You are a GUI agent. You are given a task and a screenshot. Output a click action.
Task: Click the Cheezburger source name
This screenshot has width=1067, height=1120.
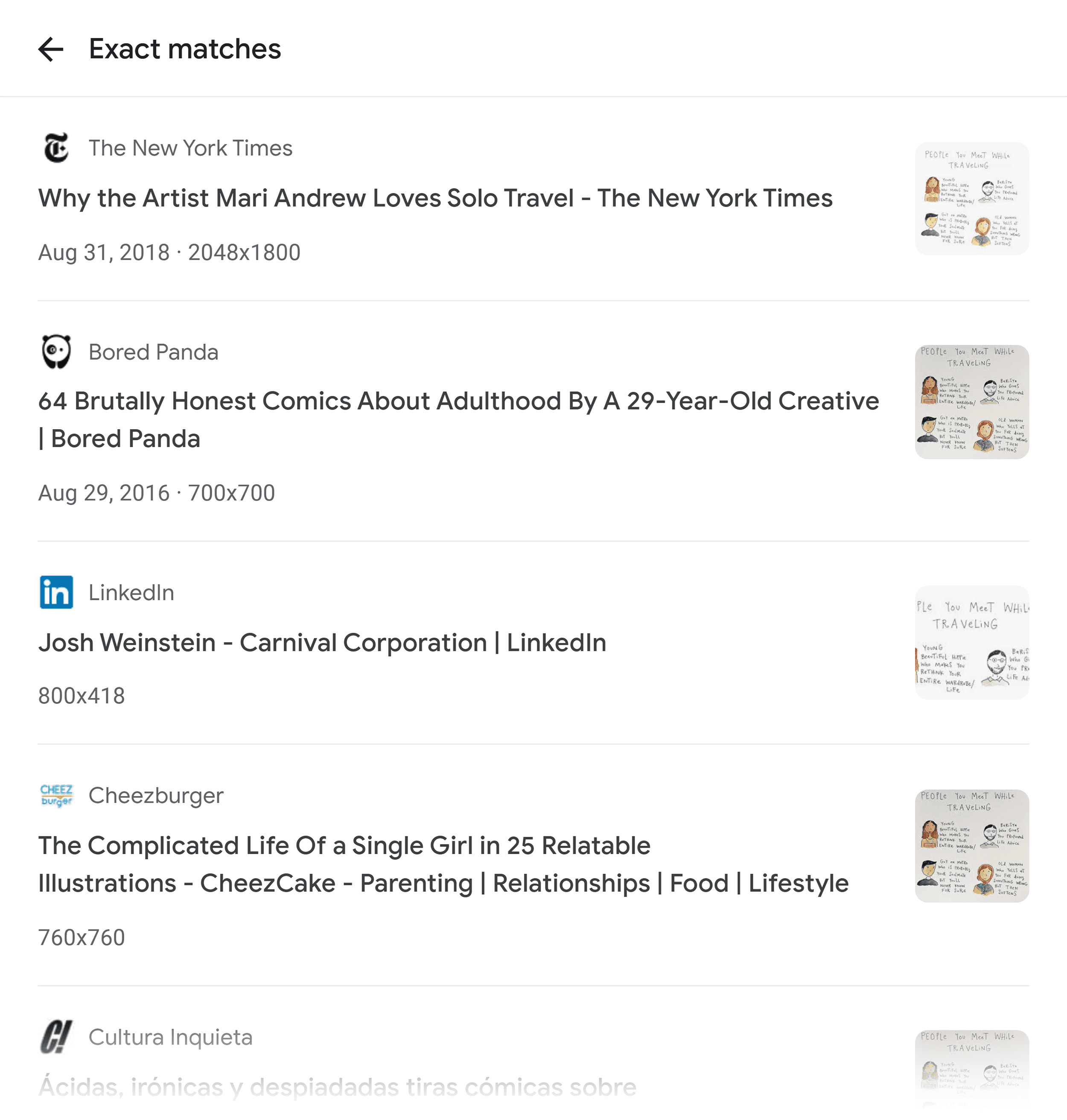click(156, 795)
